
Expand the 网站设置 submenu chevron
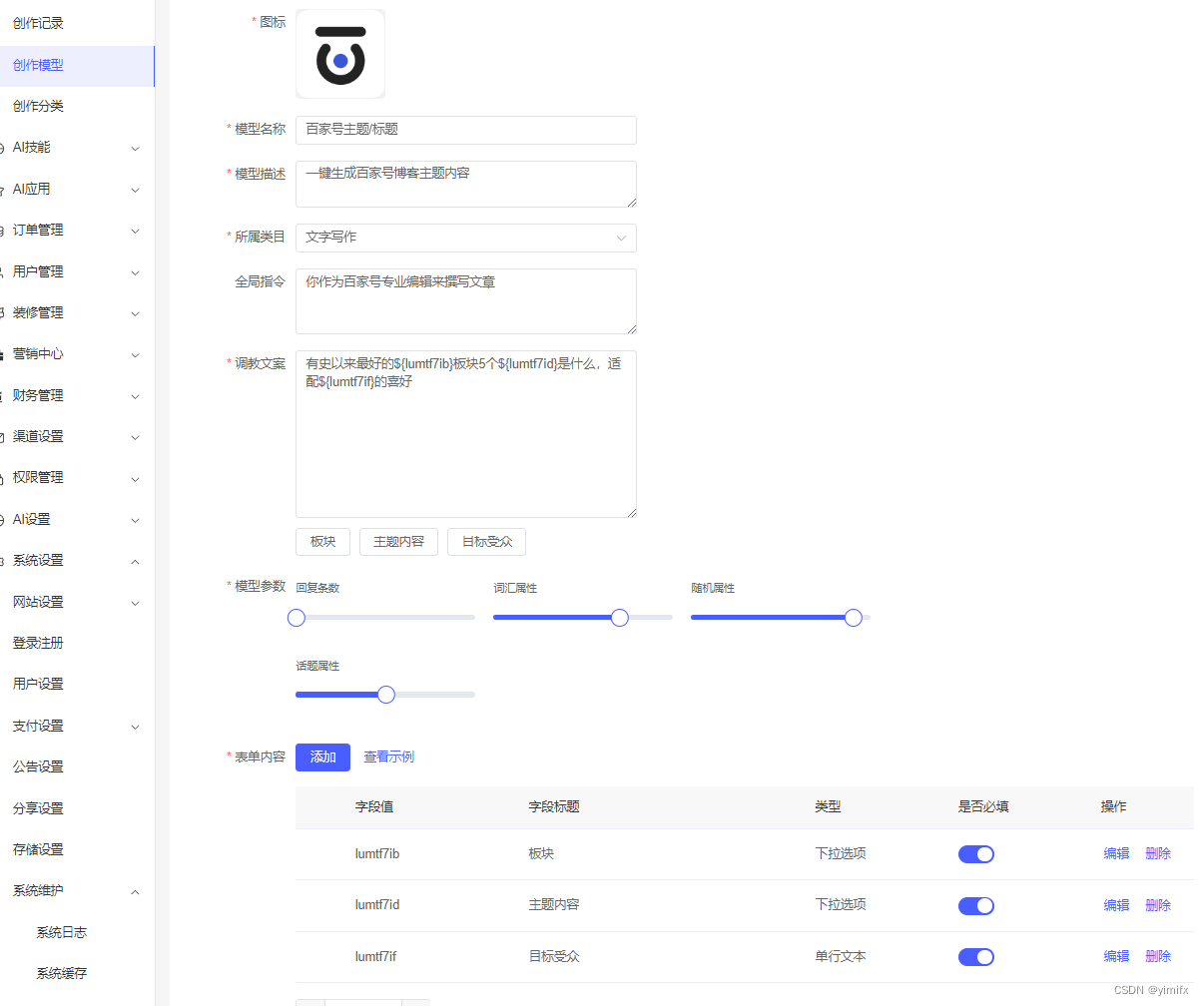click(x=136, y=603)
